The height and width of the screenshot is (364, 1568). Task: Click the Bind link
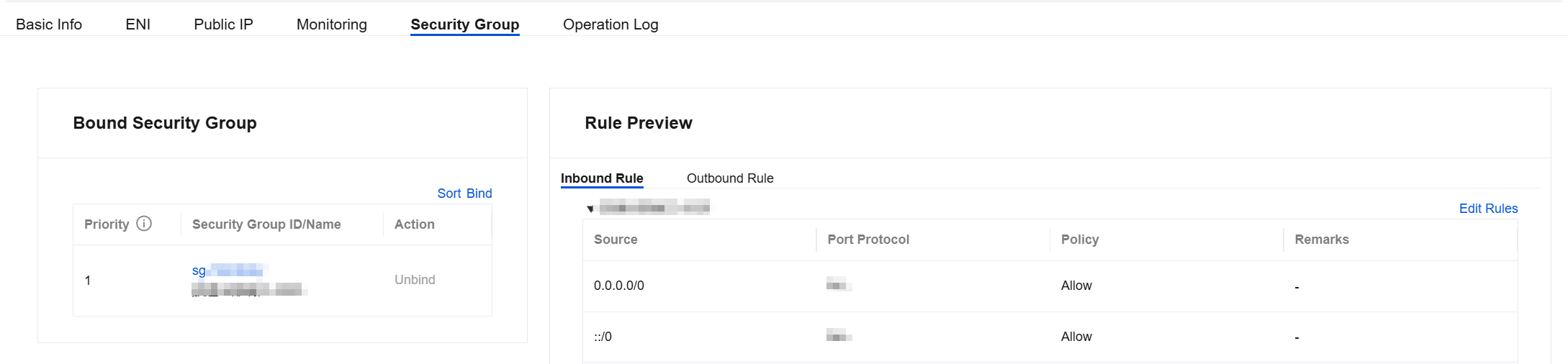[479, 194]
